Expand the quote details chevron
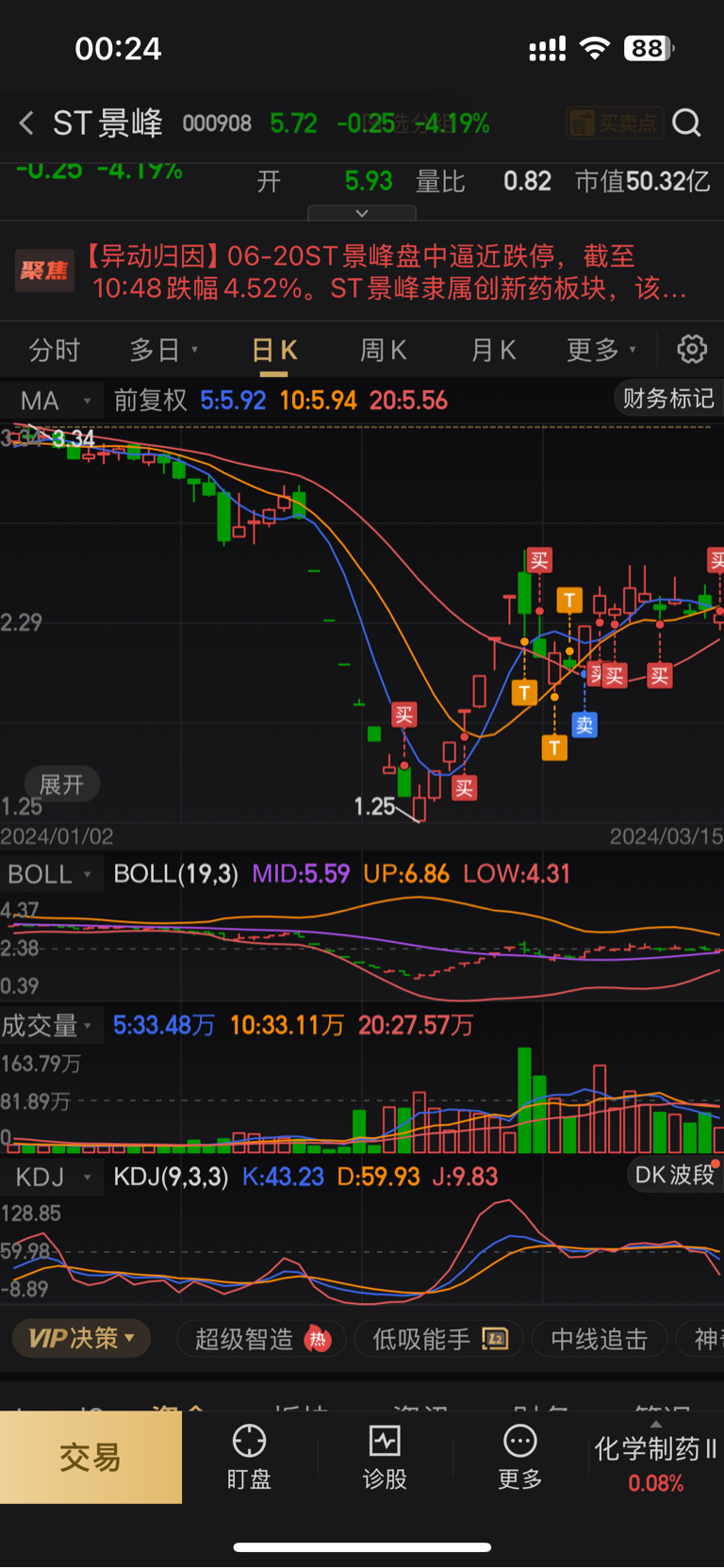 (362, 213)
